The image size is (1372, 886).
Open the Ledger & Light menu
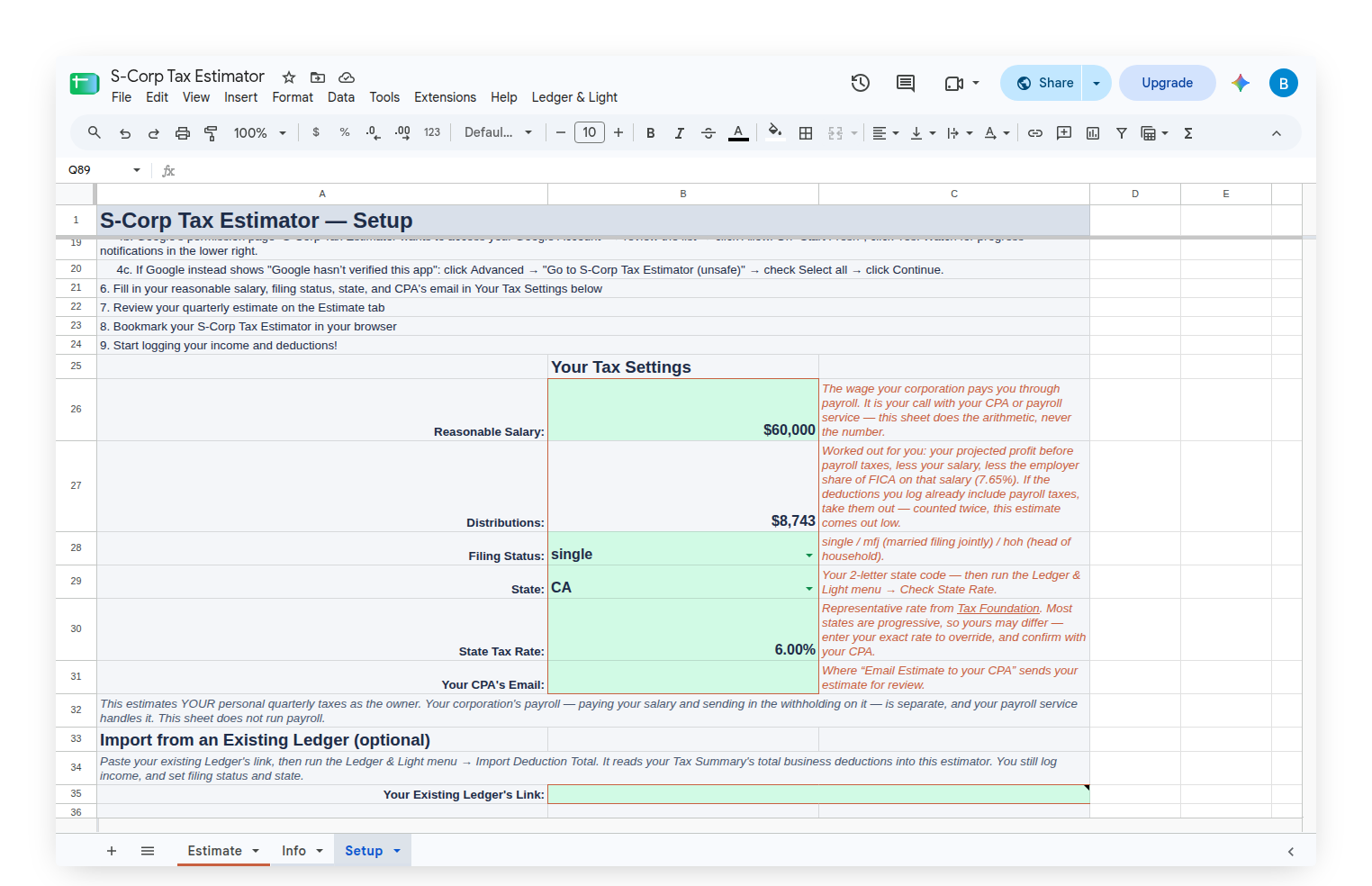pos(574,97)
